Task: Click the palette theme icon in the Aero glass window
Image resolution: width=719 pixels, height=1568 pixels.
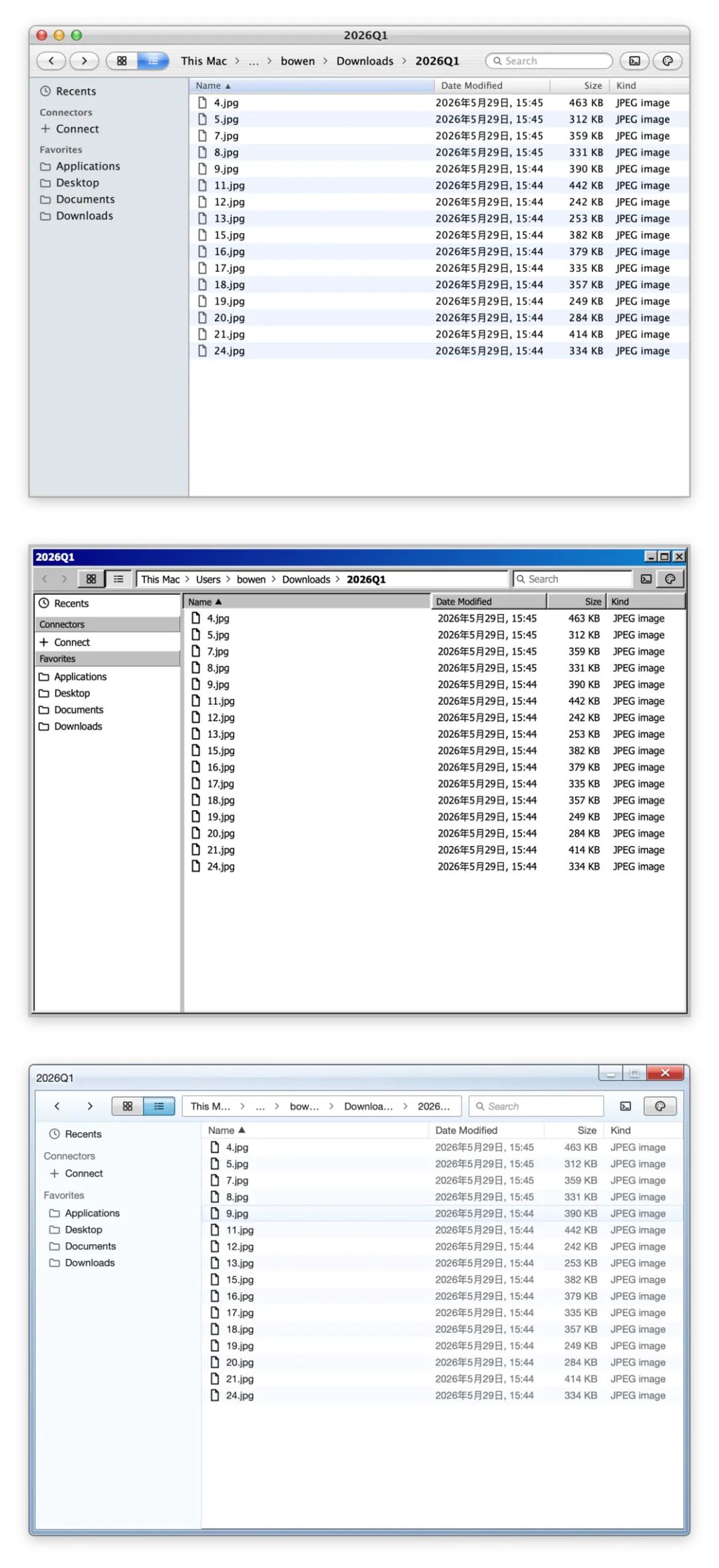Action: pos(660,1106)
